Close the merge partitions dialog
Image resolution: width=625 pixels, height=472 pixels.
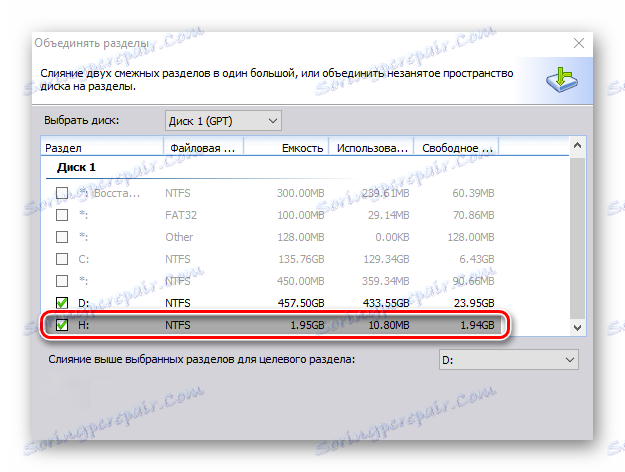pyautogui.click(x=579, y=43)
